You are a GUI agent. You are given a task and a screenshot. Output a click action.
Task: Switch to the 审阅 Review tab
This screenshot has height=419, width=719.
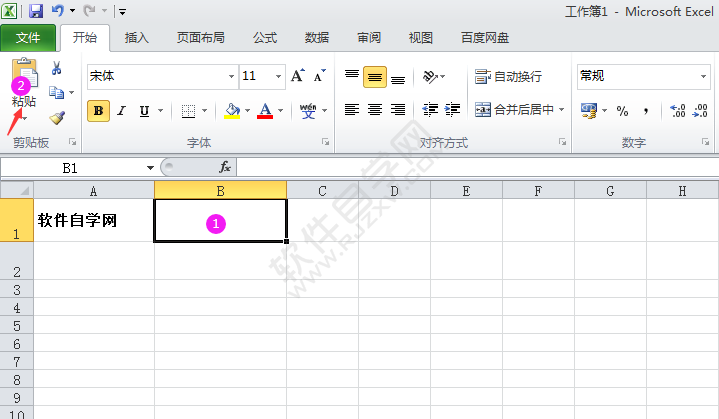[369, 38]
